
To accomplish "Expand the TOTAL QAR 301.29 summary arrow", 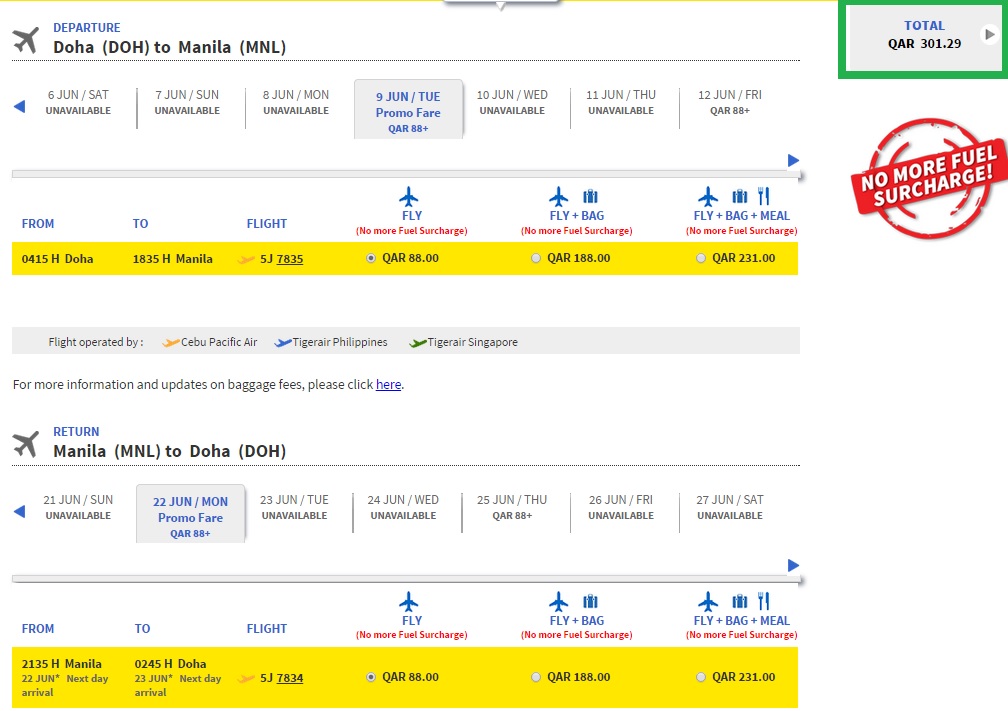I will [990, 35].
